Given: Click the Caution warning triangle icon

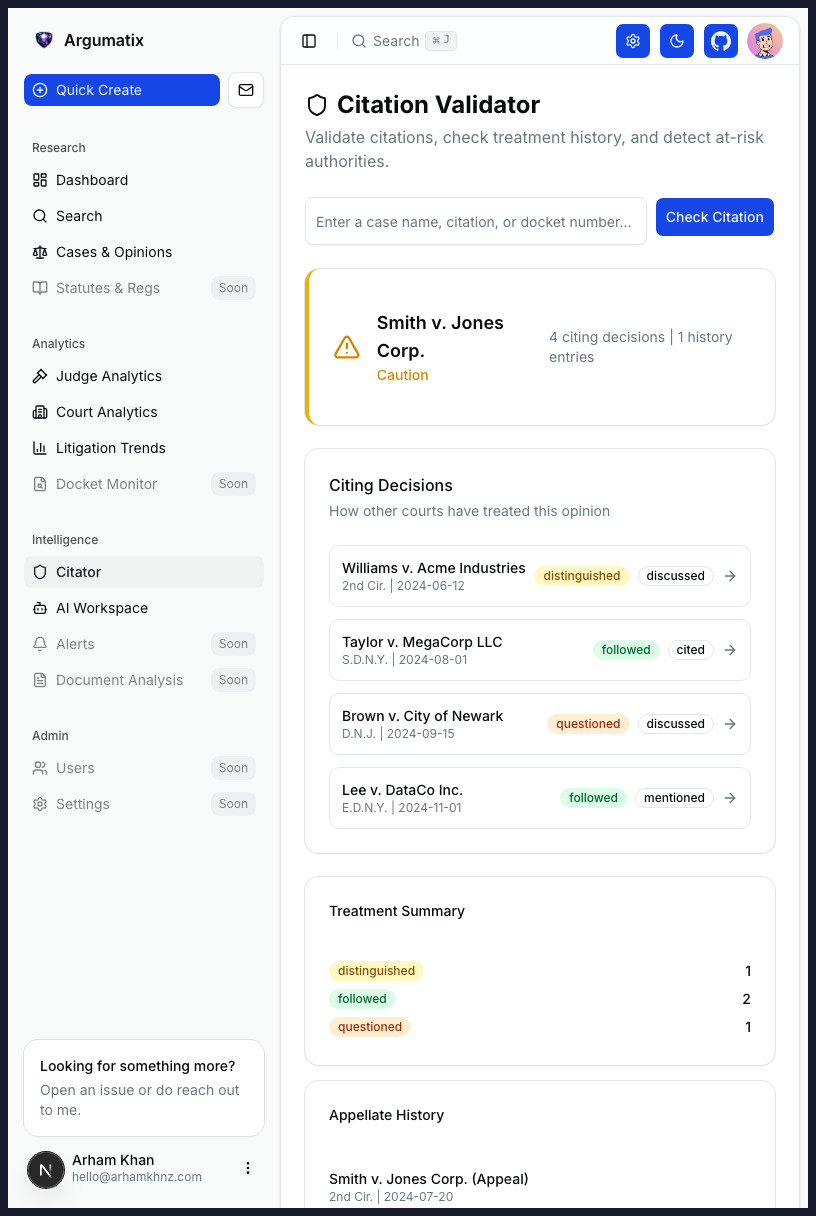Looking at the screenshot, I should 346,347.
